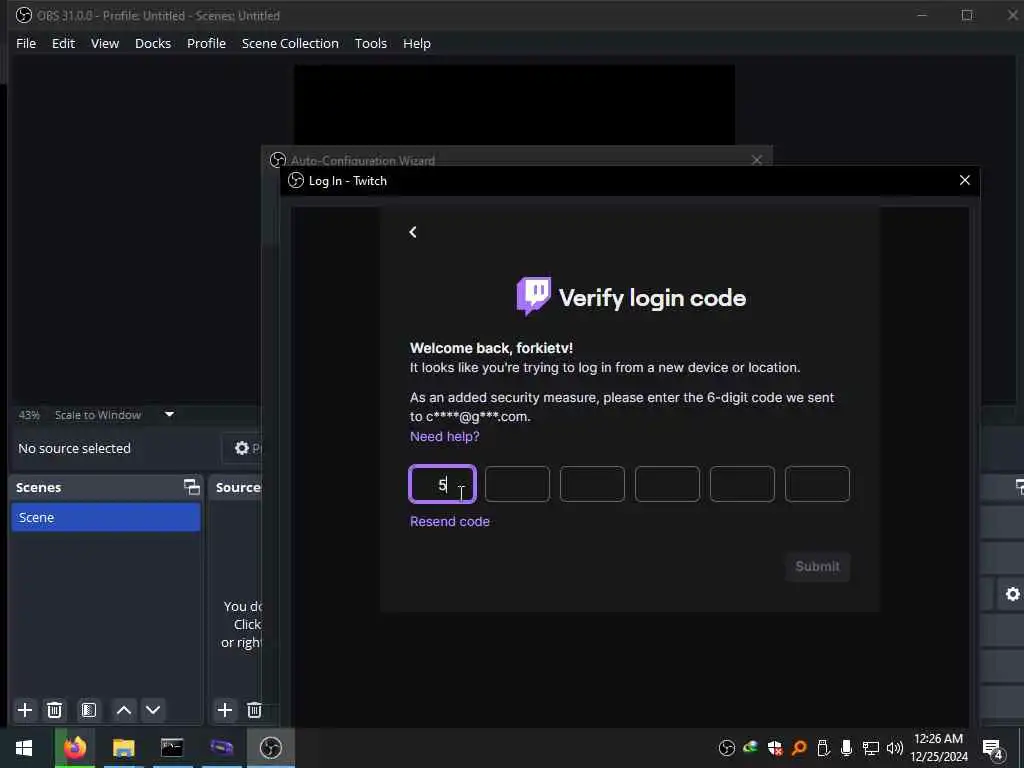This screenshot has height=768, width=1024.
Task: Click the purple app icon in the taskbar
Action: pyautogui.click(x=221, y=747)
